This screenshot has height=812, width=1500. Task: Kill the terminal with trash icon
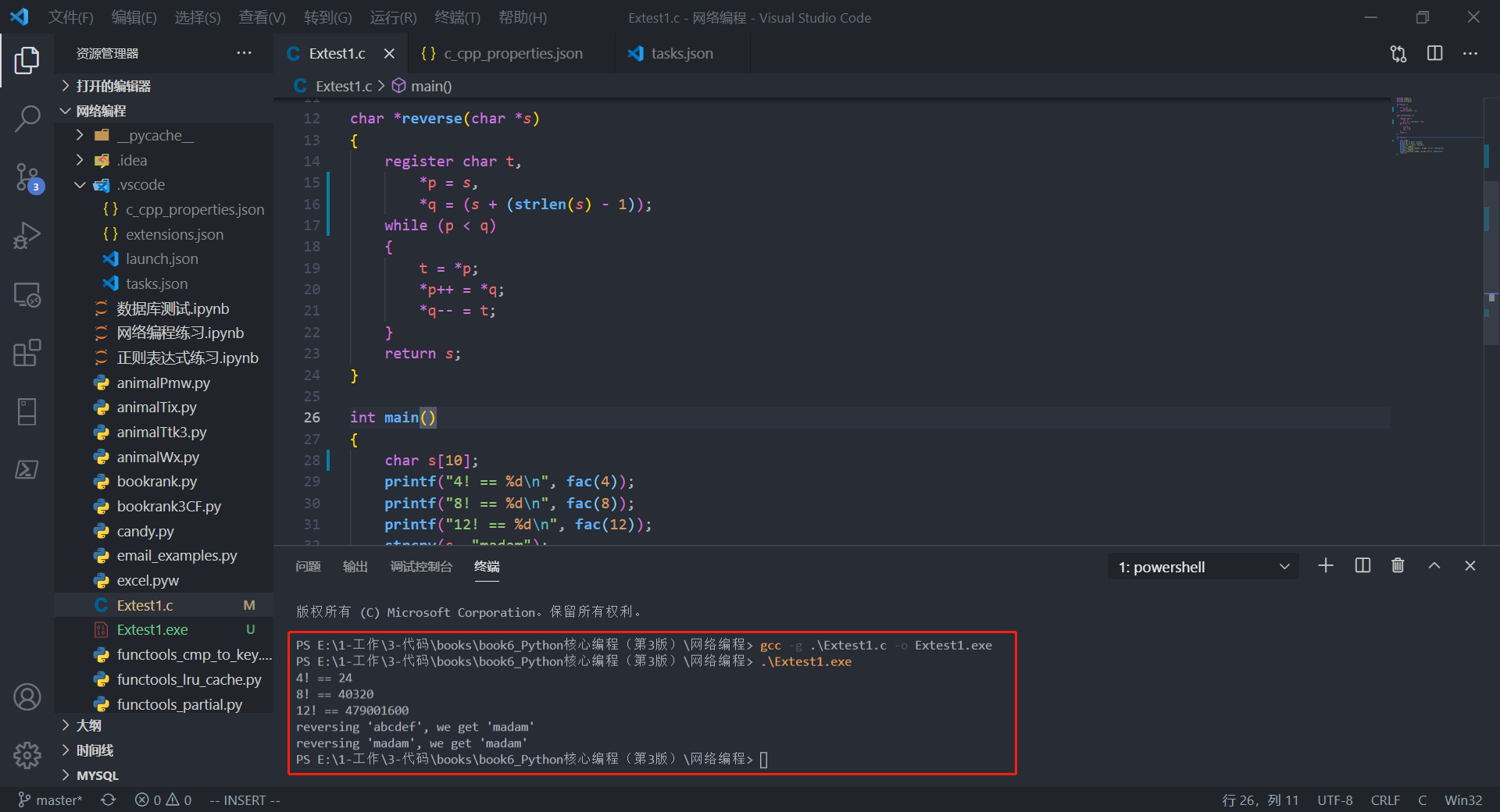[1398, 566]
